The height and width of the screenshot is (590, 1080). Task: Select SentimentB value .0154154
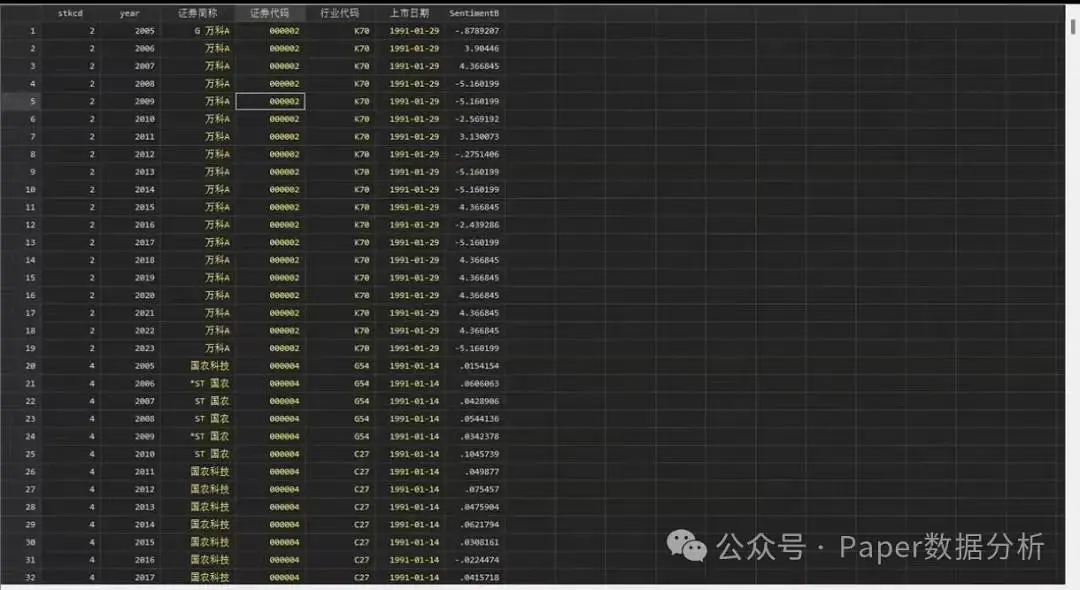pos(479,366)
